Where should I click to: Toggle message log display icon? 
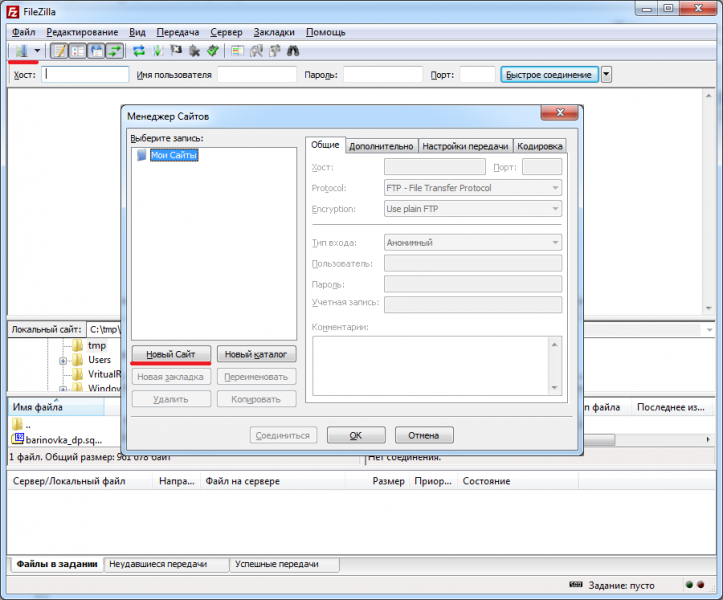pos(59,50)
